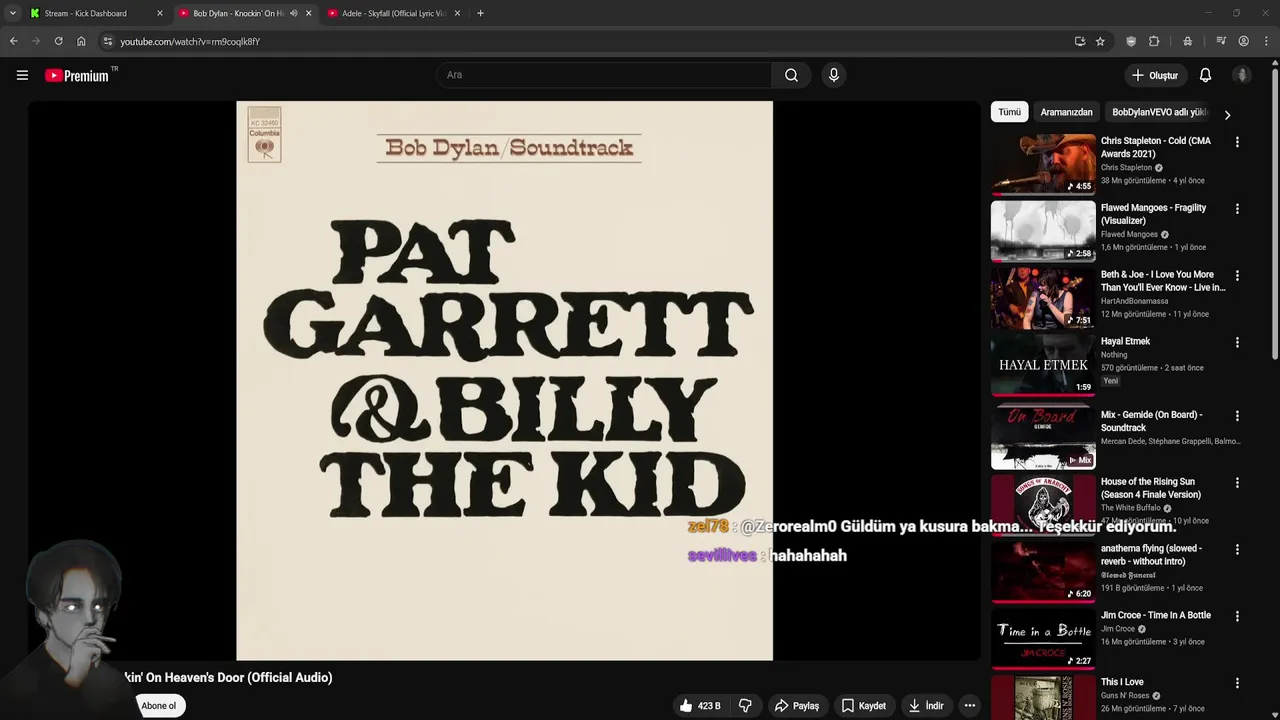Open options for Beth & Joe video
This screenshot has height=720, width=1280.
tap(1237, 276)
